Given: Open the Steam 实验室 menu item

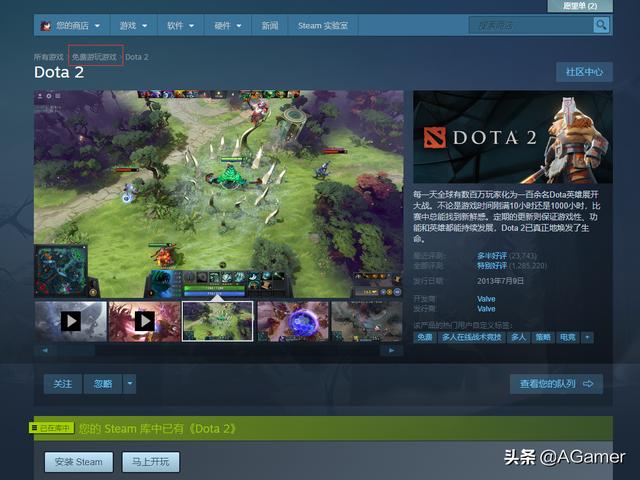Looking at the screenshot, I should tap(323, 26).
